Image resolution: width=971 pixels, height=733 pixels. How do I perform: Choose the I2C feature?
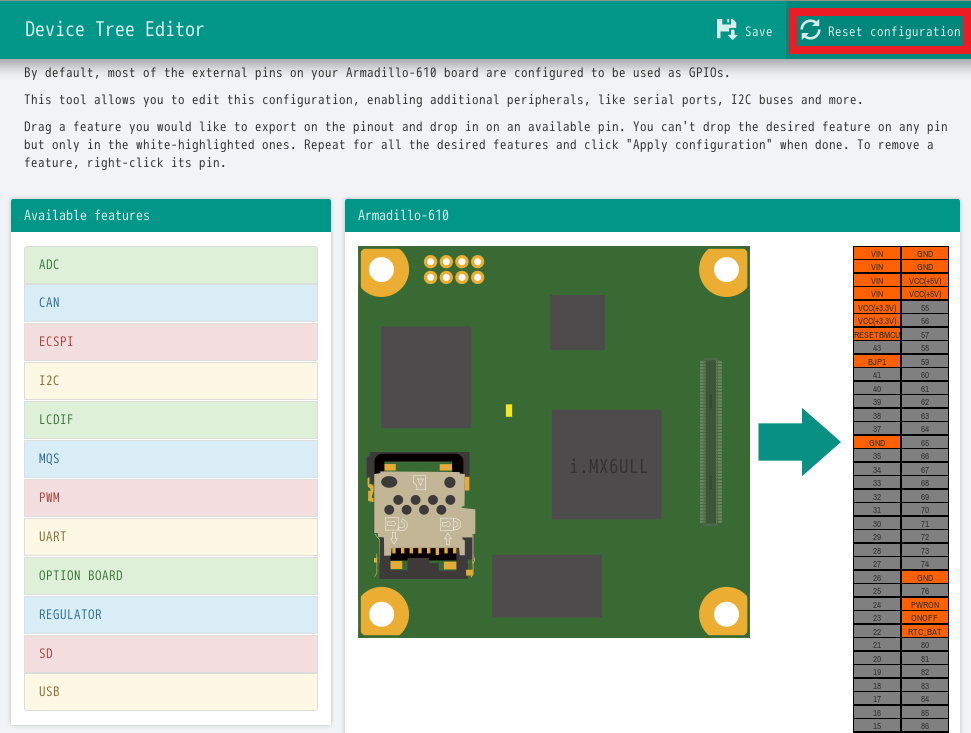[171, 381]
